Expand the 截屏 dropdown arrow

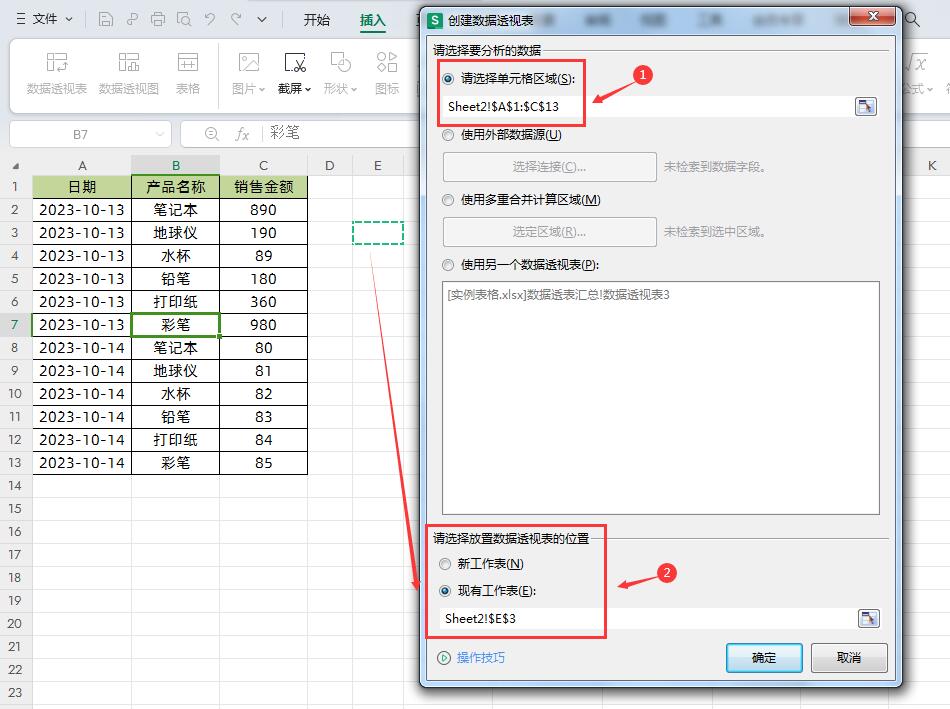[308, 89]
